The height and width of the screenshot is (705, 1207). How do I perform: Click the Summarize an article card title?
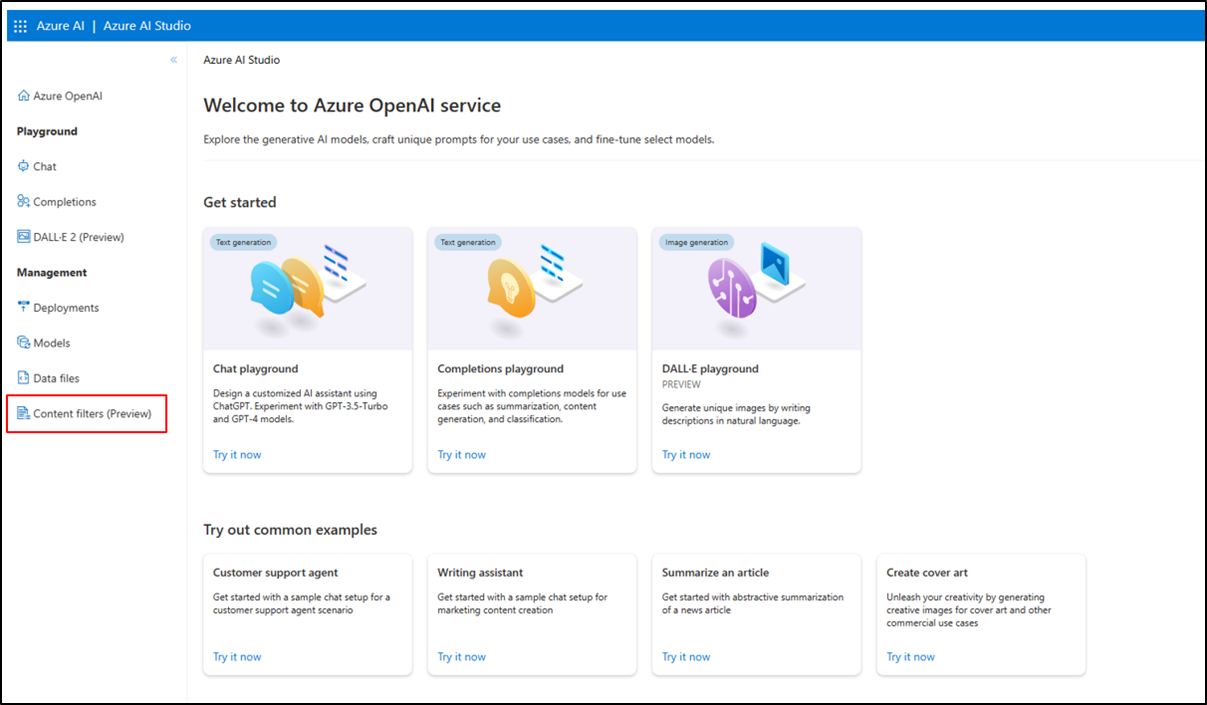tap(715, 573)
